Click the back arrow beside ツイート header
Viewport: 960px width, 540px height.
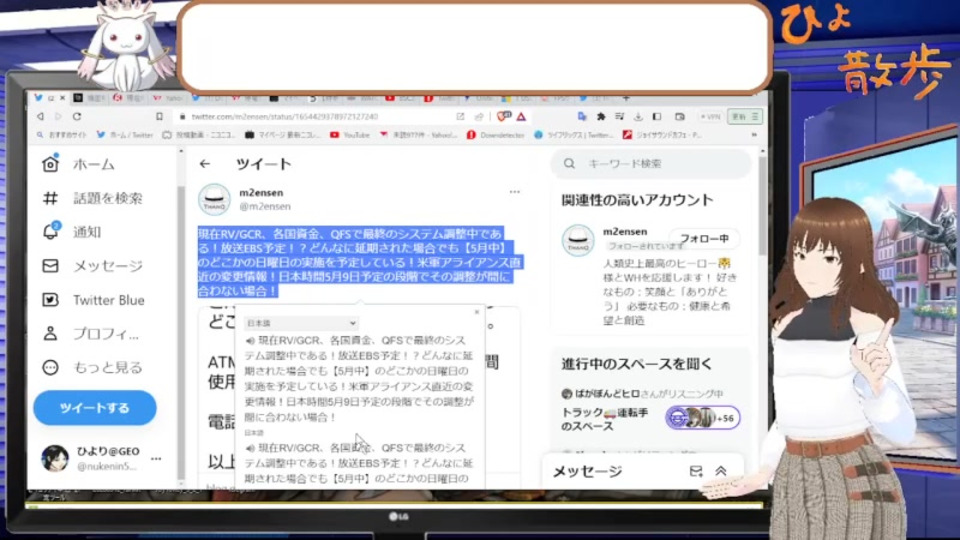[x=205, y=164]
